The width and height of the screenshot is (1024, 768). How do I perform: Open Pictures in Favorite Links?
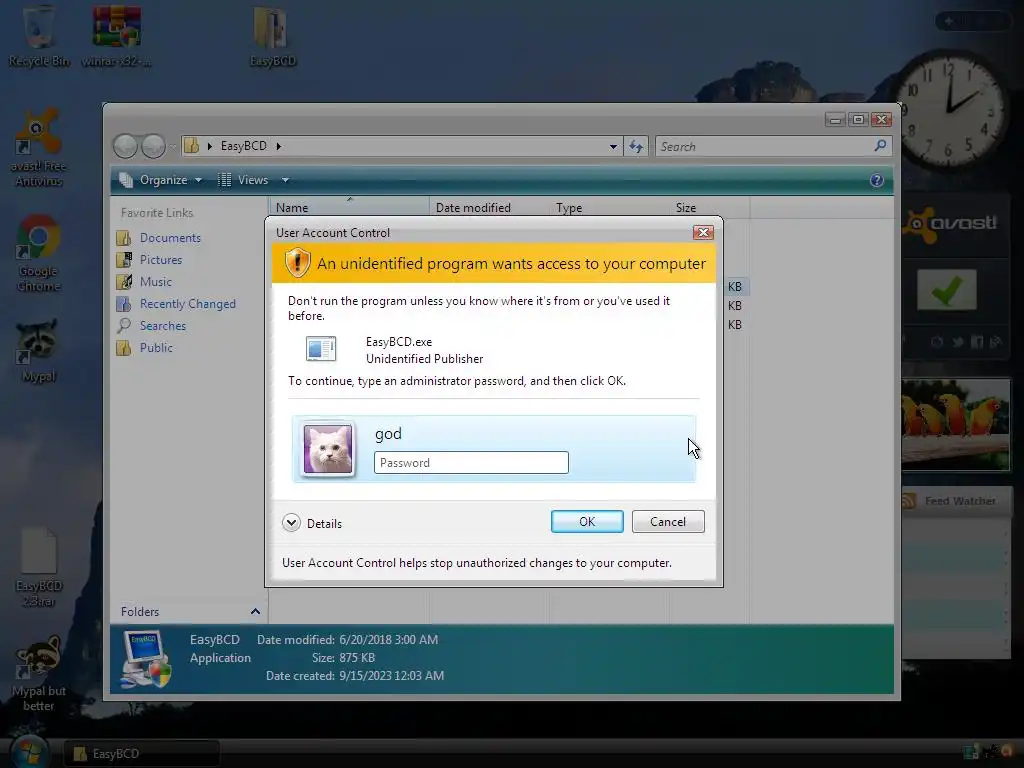161,260
